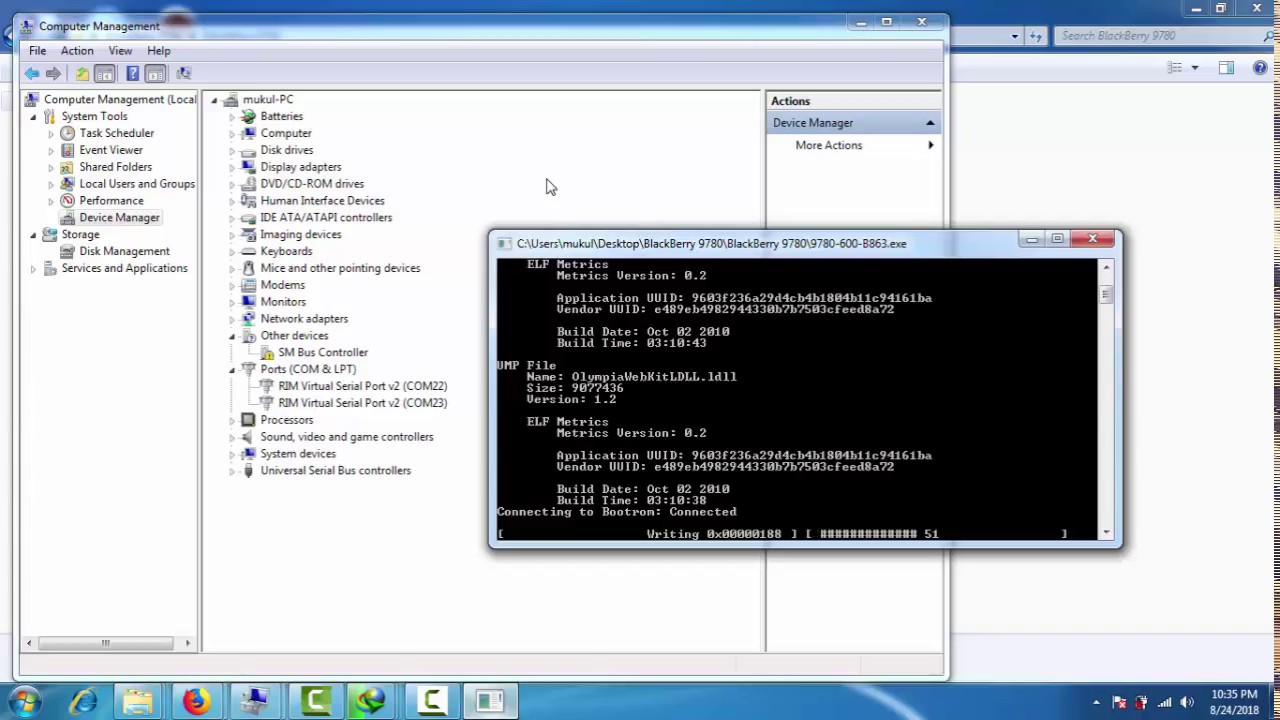1280x720 pixels.
Task: Click the Processors category icon
Action: tap(248, 420)
